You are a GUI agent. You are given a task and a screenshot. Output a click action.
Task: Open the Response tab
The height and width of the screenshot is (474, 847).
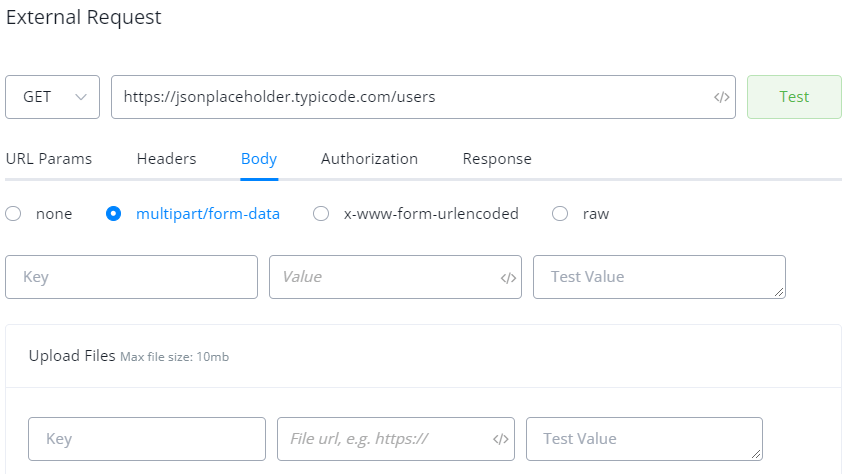pyautogui.click(x=497, y=159)
